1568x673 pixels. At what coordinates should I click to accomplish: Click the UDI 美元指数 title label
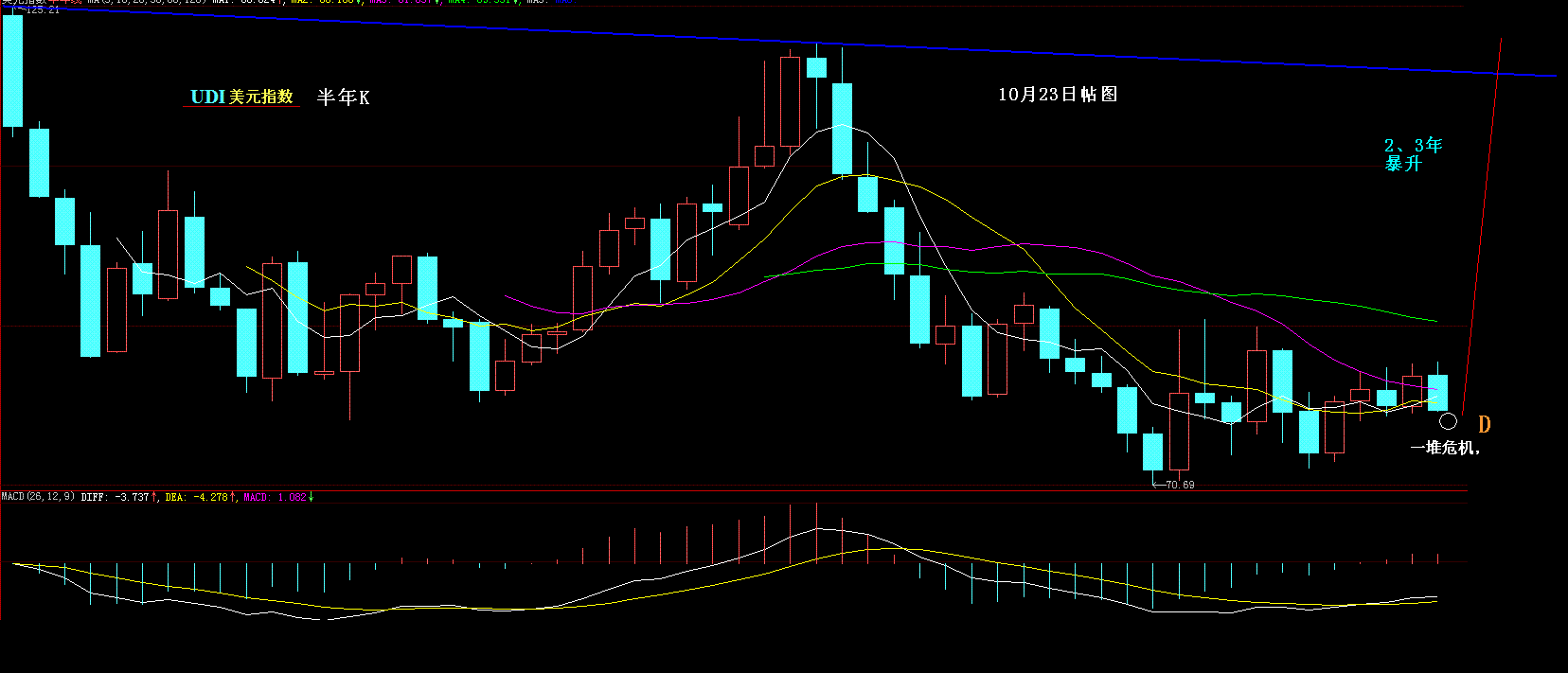pos(241,97)
